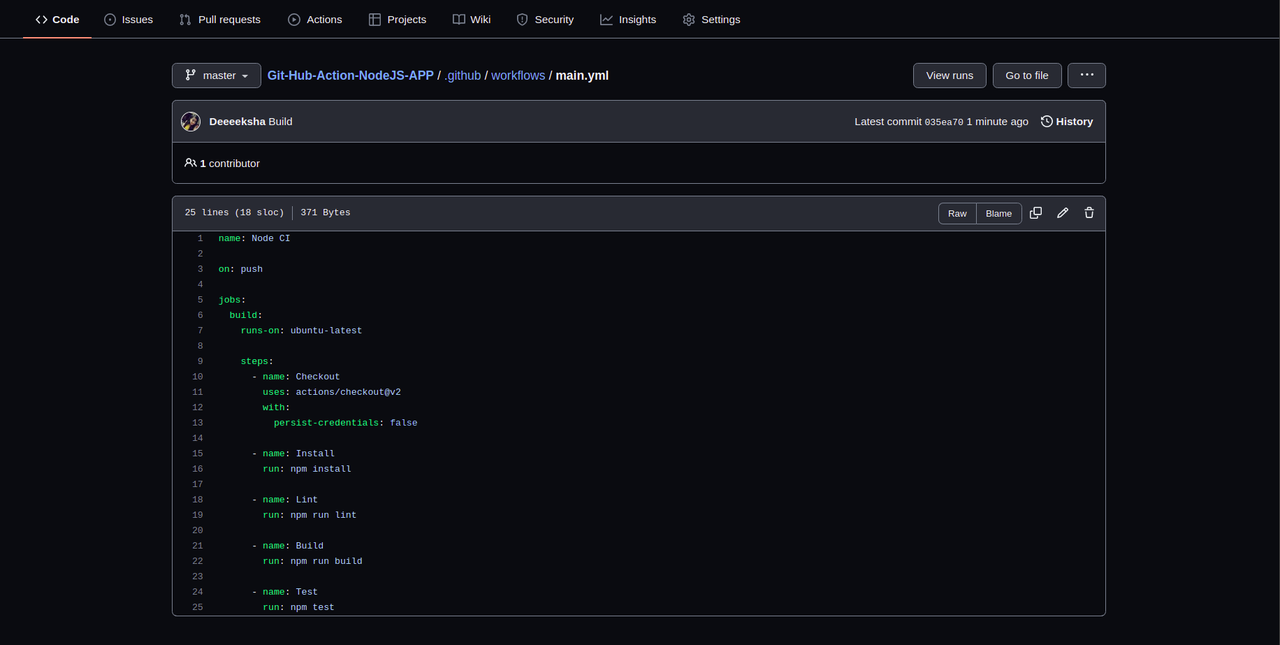Viewport: 1280px width, 645px height.
Task: Click the View runs button
Action: coord(950,75)
